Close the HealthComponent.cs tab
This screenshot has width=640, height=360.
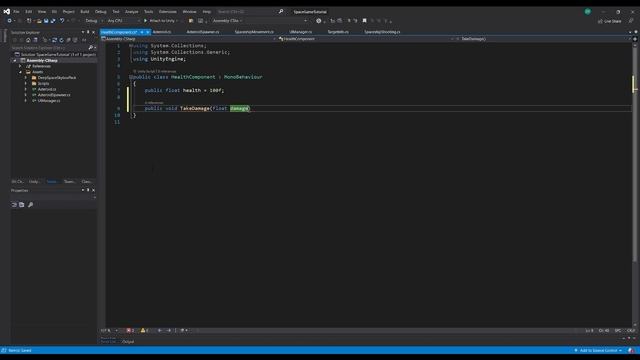coord(148,32)
